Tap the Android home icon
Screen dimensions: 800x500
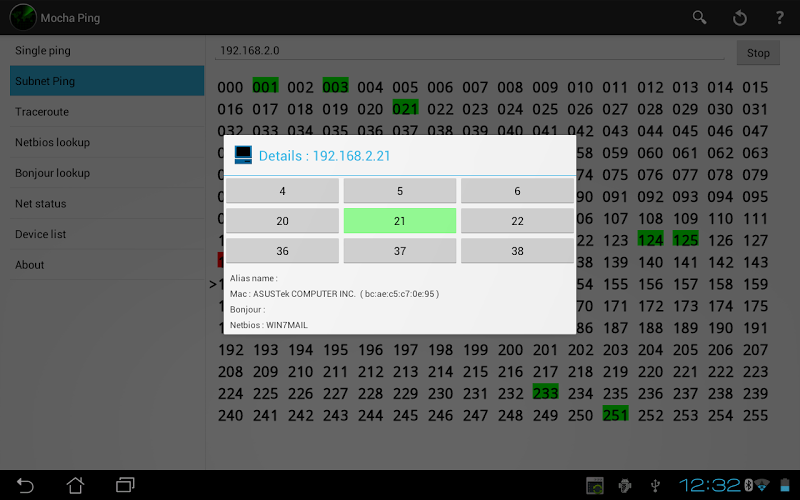point(76,485)
